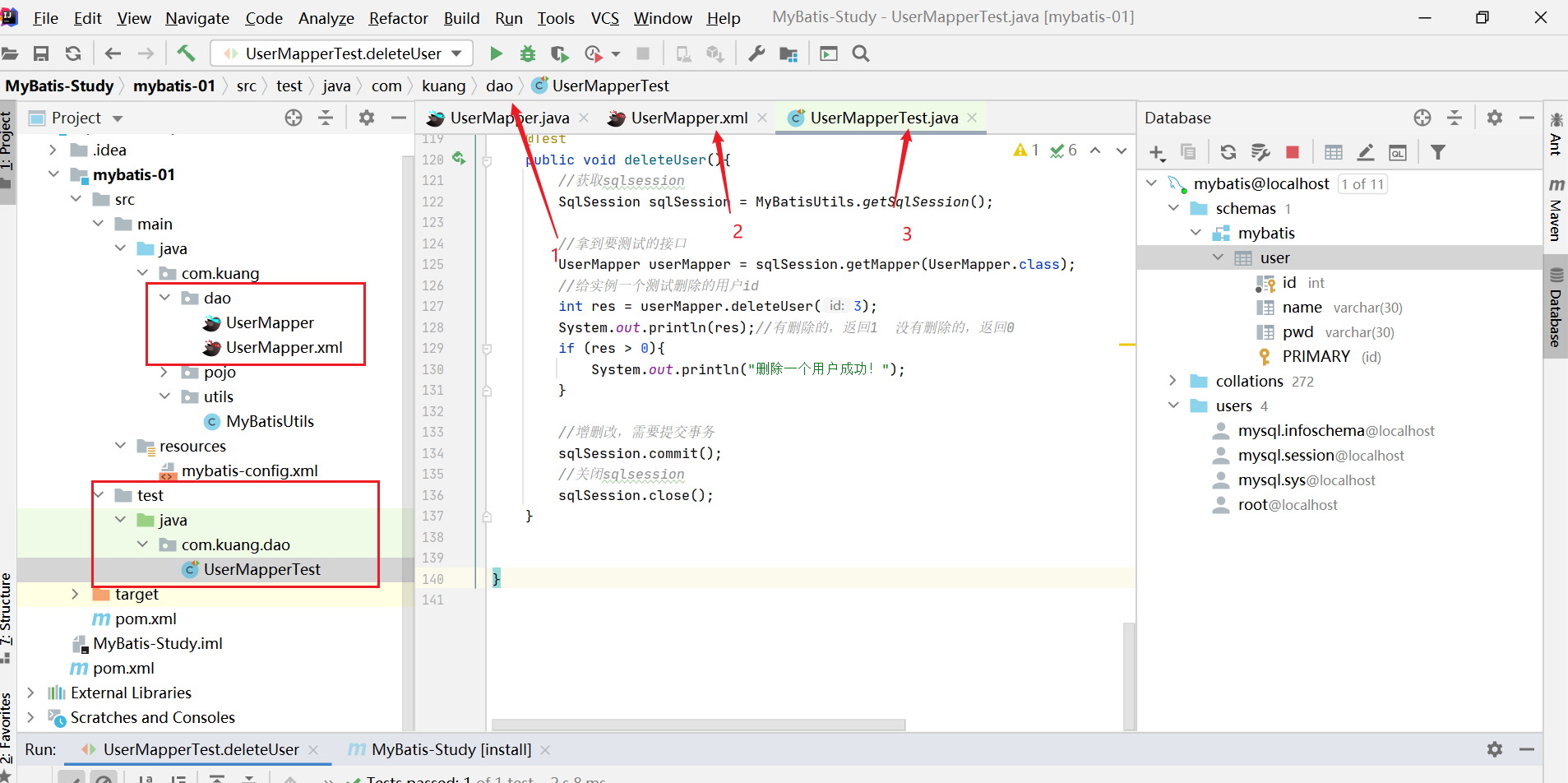The image size is (1568, 783).
Task: Collapse the mybatis-01 module folder
Action: 54,174
